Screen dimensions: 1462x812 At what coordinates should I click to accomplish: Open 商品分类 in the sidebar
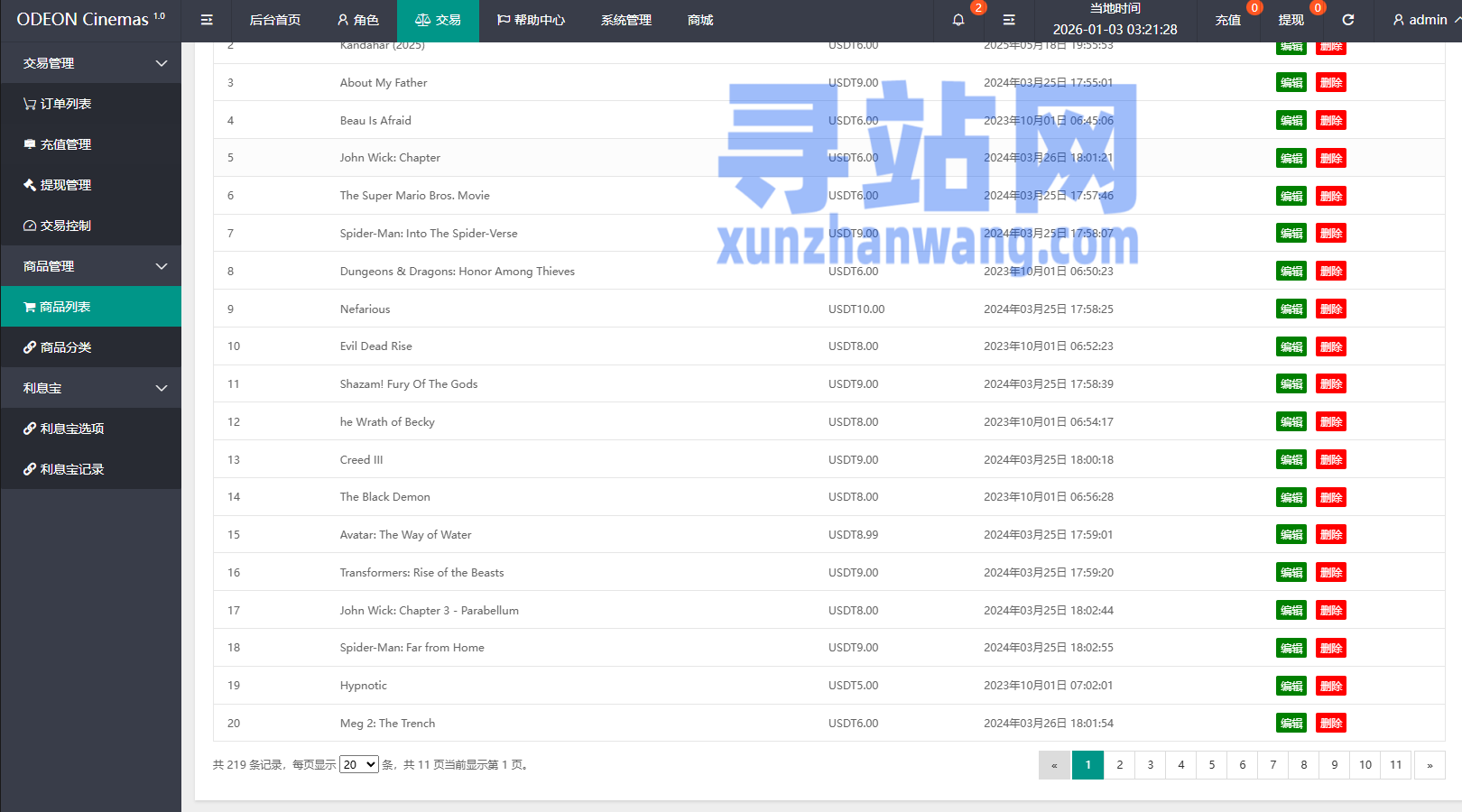click(x=65, y=347)
